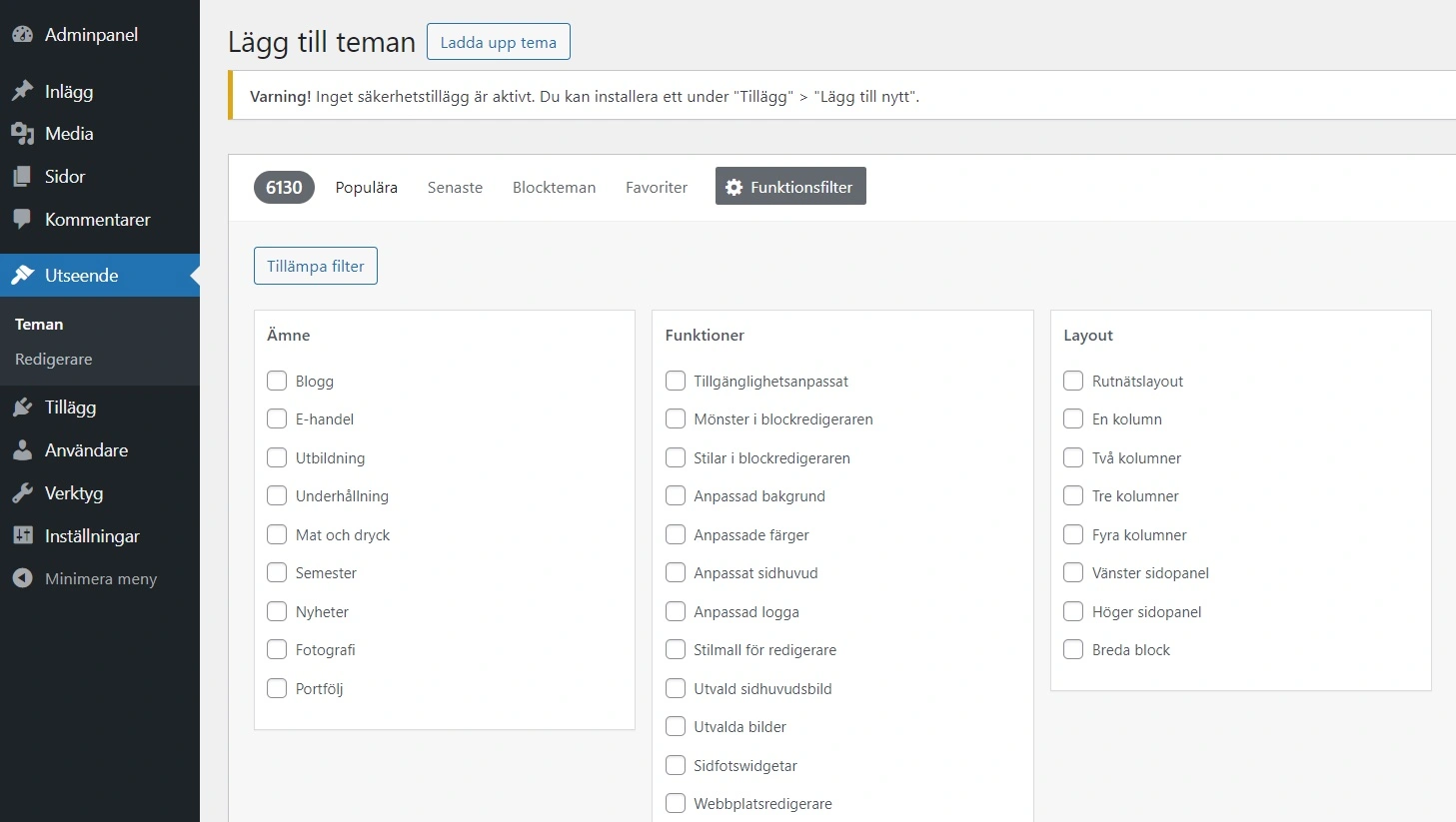The image size is (1456, 822).
Task: Check the Blogg subject checkbox
Action: (x=277, y=381)
